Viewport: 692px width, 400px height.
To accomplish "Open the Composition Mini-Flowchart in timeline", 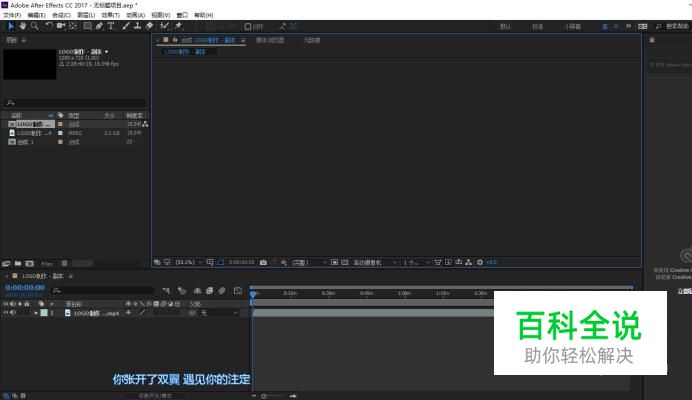I will click(166, 291).
